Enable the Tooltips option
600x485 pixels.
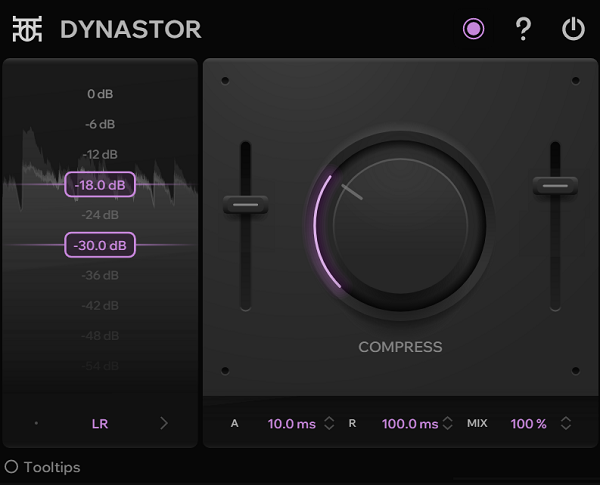coord(12,467)
